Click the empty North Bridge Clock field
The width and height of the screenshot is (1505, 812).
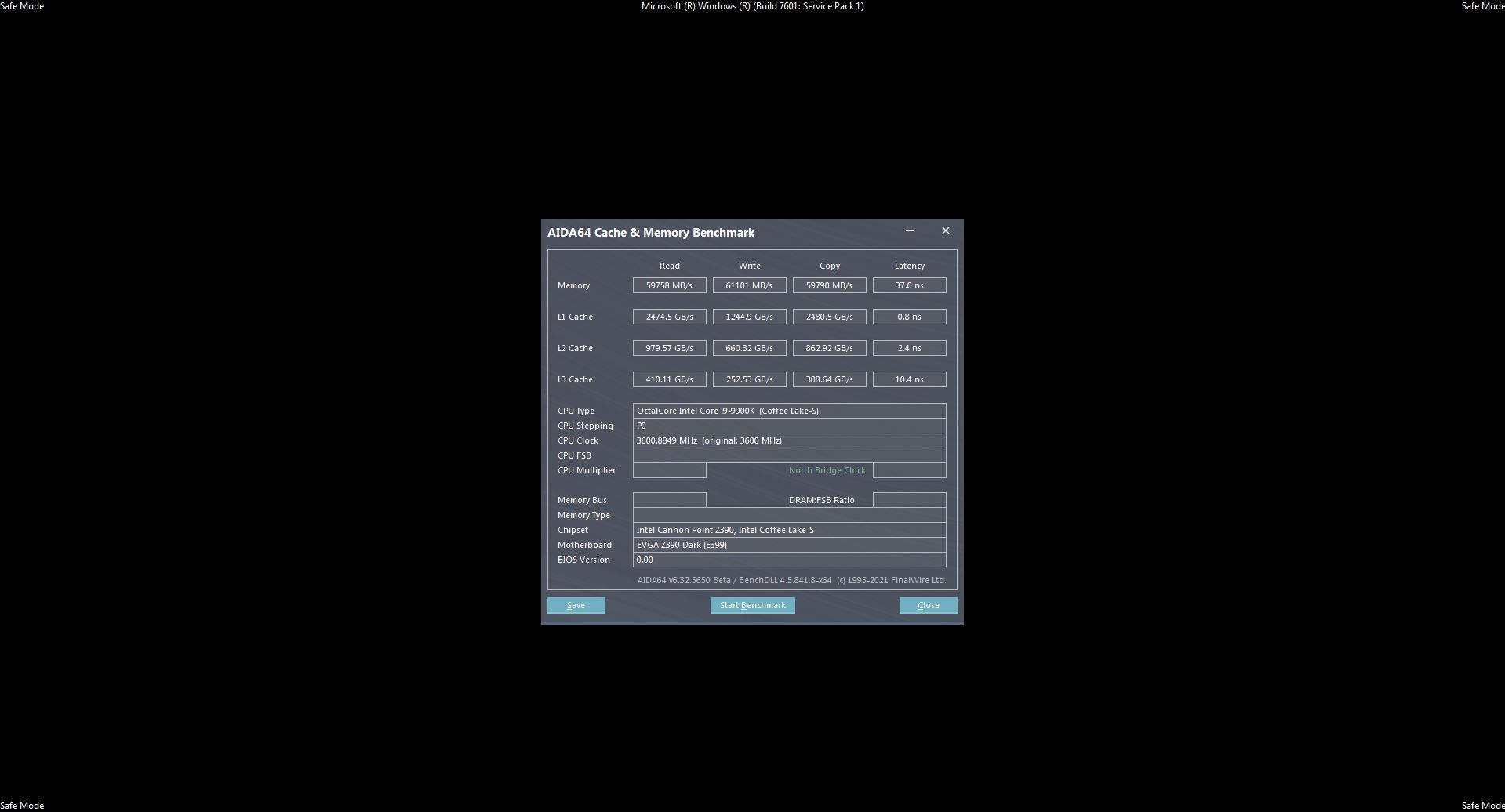coord(909,470)
